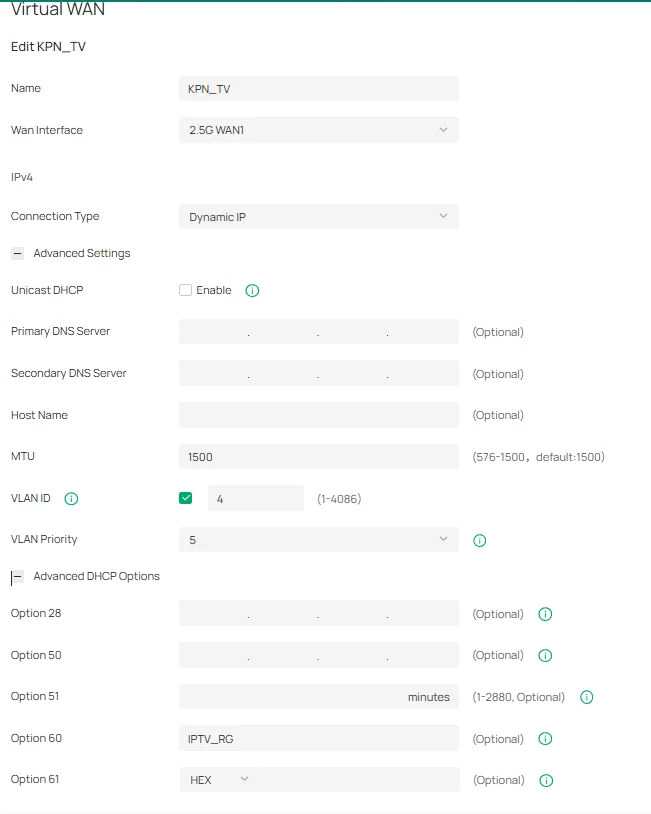This screenshot has width=651, height=814.
Task: Click info icon next to VLAN Priority dropdown
Action: coord(479,540)
